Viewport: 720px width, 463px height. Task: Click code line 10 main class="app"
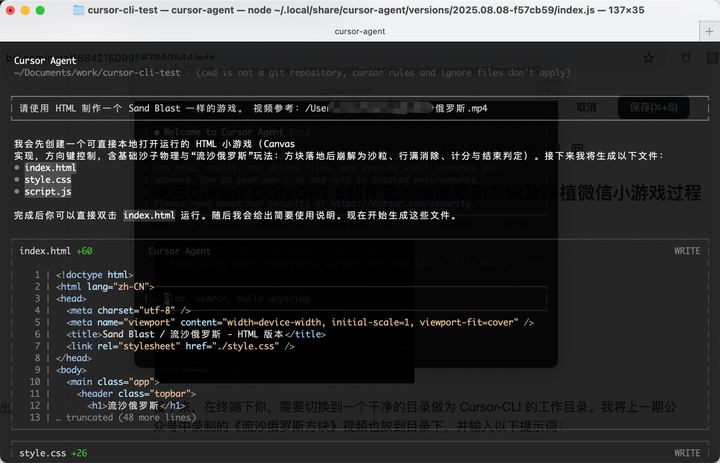pos(112,382)
